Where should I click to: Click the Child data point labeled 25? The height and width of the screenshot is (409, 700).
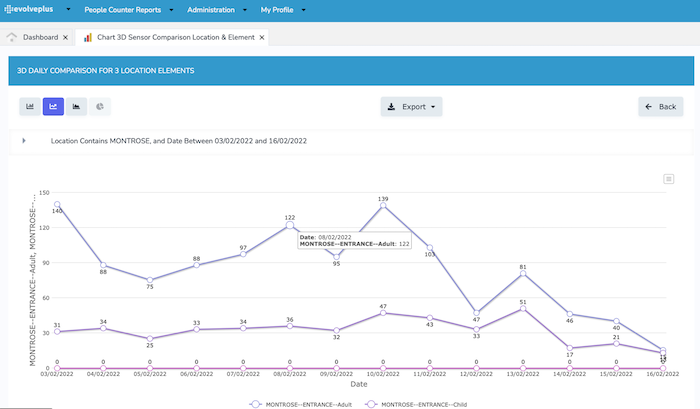click(x=150, y=339)
